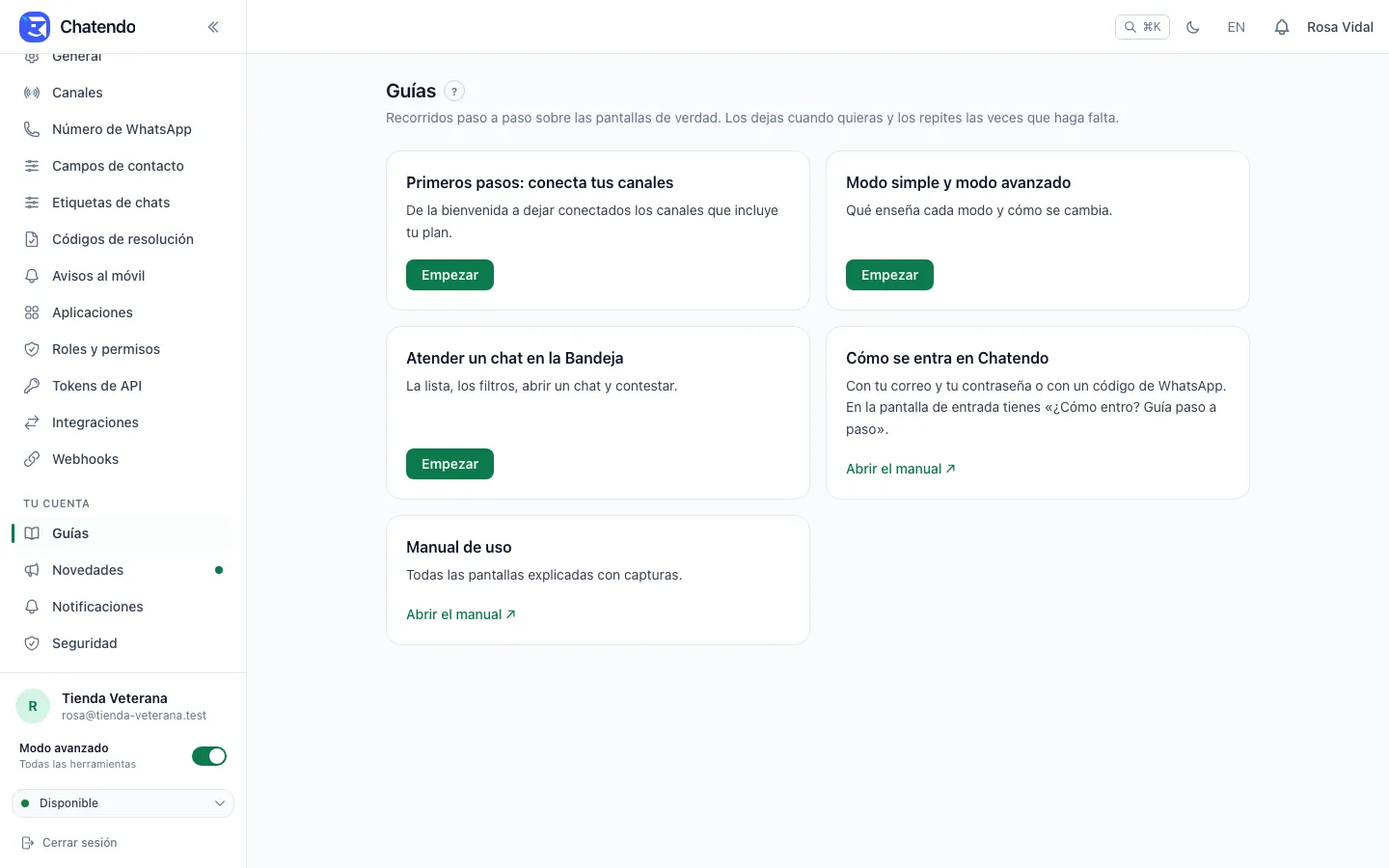Click the Canales broadcast icon

(32, 93)
